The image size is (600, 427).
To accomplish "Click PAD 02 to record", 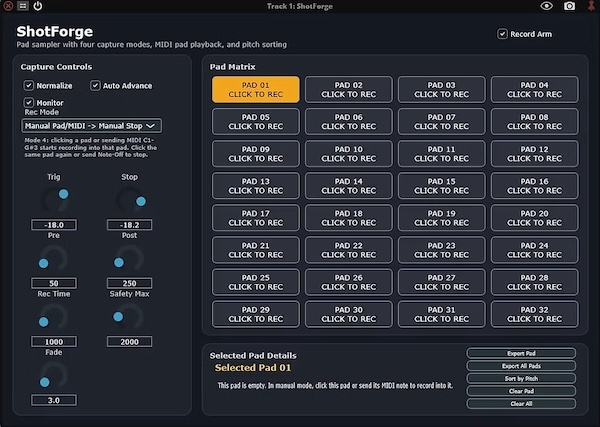I will [349, 90].
